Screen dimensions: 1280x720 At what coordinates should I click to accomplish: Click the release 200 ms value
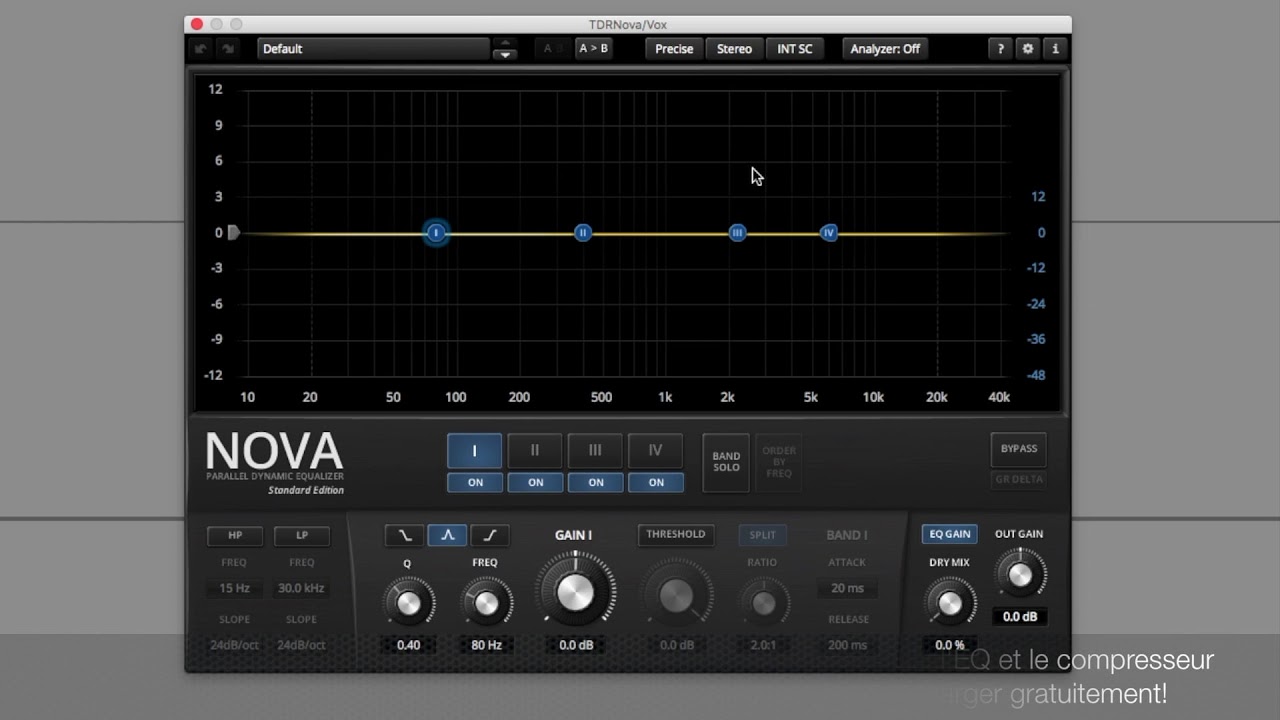point(848,645)
